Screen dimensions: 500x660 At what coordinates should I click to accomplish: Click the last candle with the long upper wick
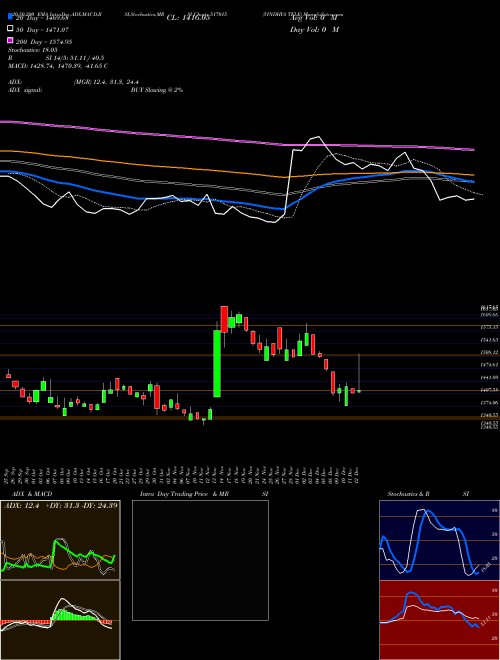(359, 391)
